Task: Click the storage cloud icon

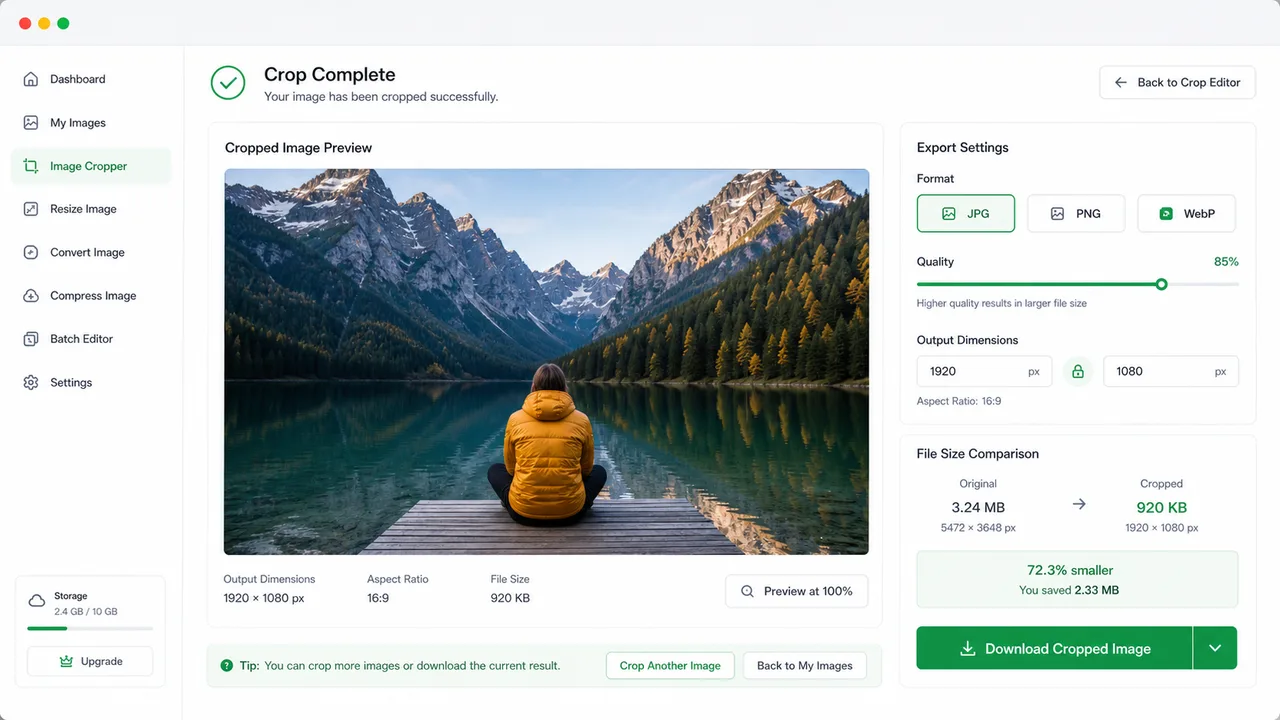Action: point(37,601)
